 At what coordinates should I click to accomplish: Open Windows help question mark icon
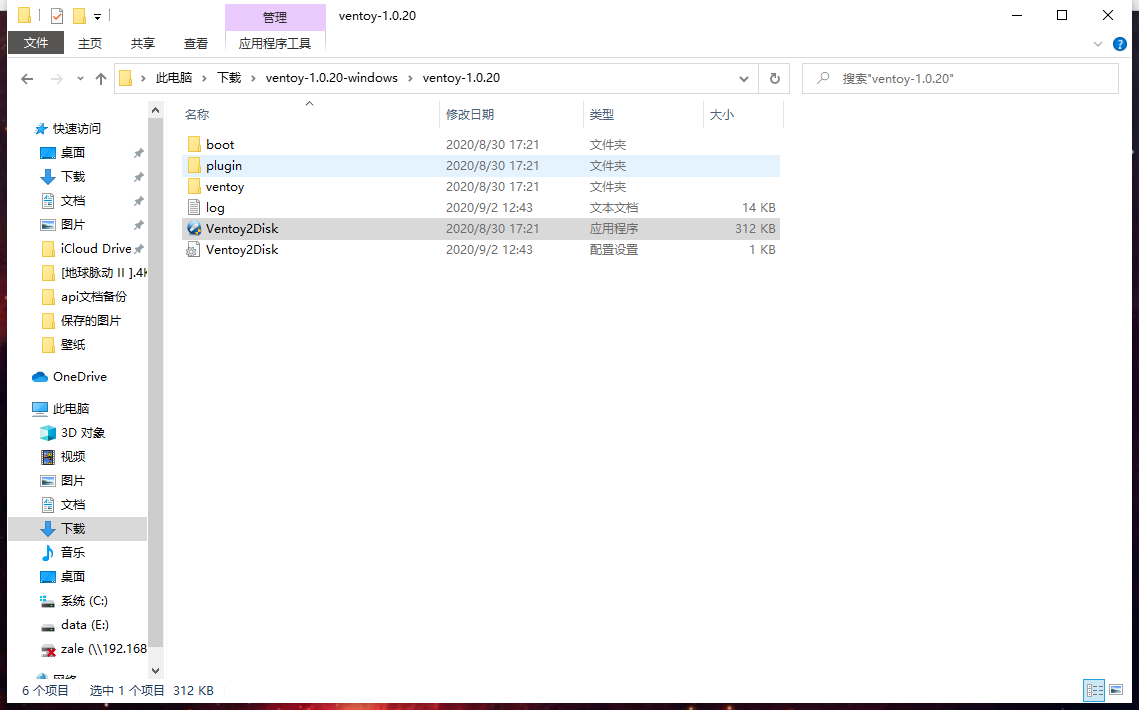1120,44
